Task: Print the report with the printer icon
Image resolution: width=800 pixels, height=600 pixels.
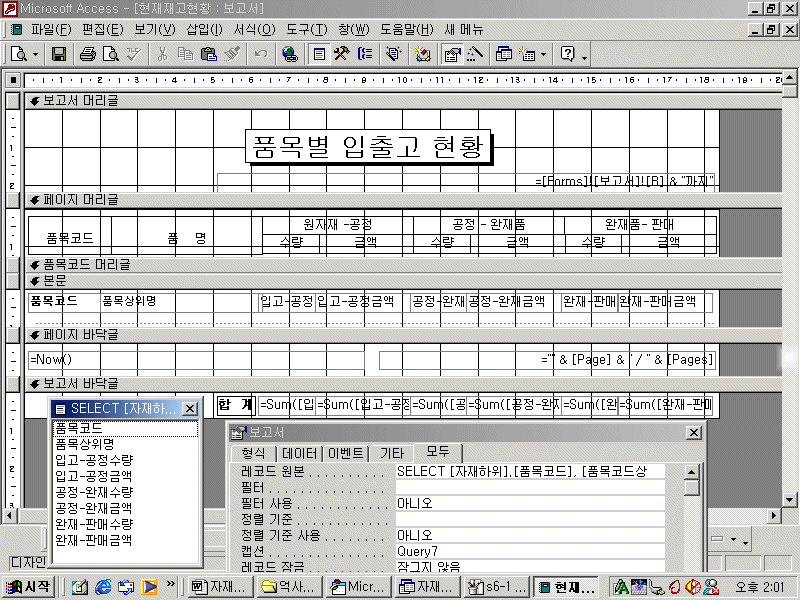Action: coord(87,54)
